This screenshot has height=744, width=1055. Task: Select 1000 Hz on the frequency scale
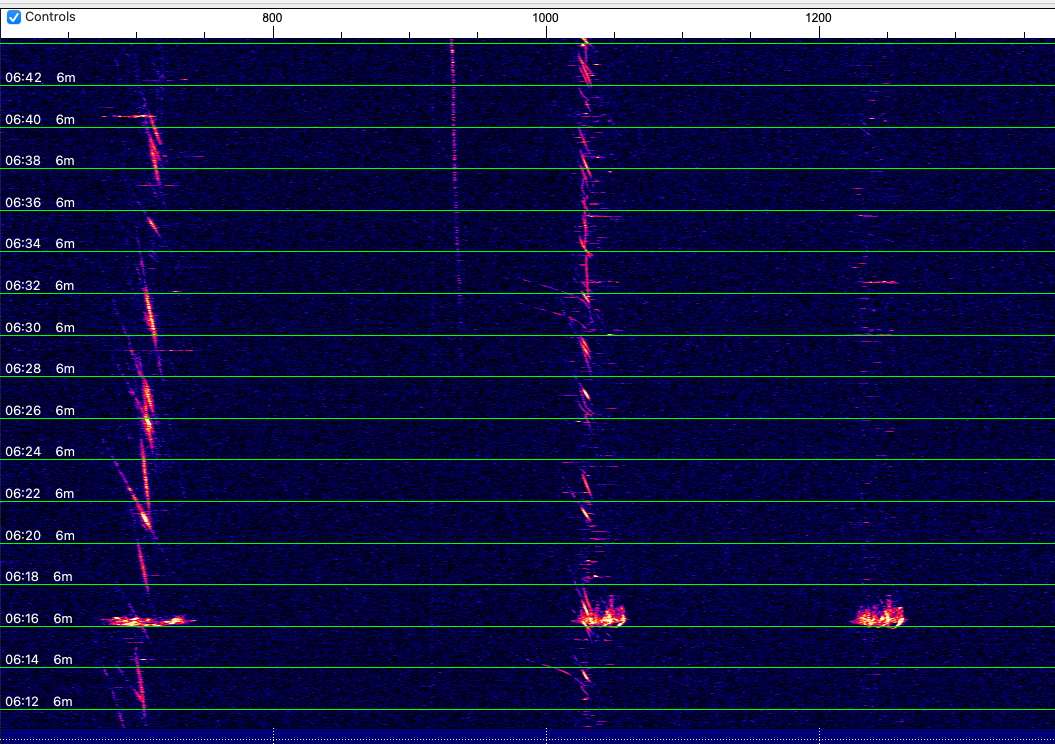click(x=545, y=17)
